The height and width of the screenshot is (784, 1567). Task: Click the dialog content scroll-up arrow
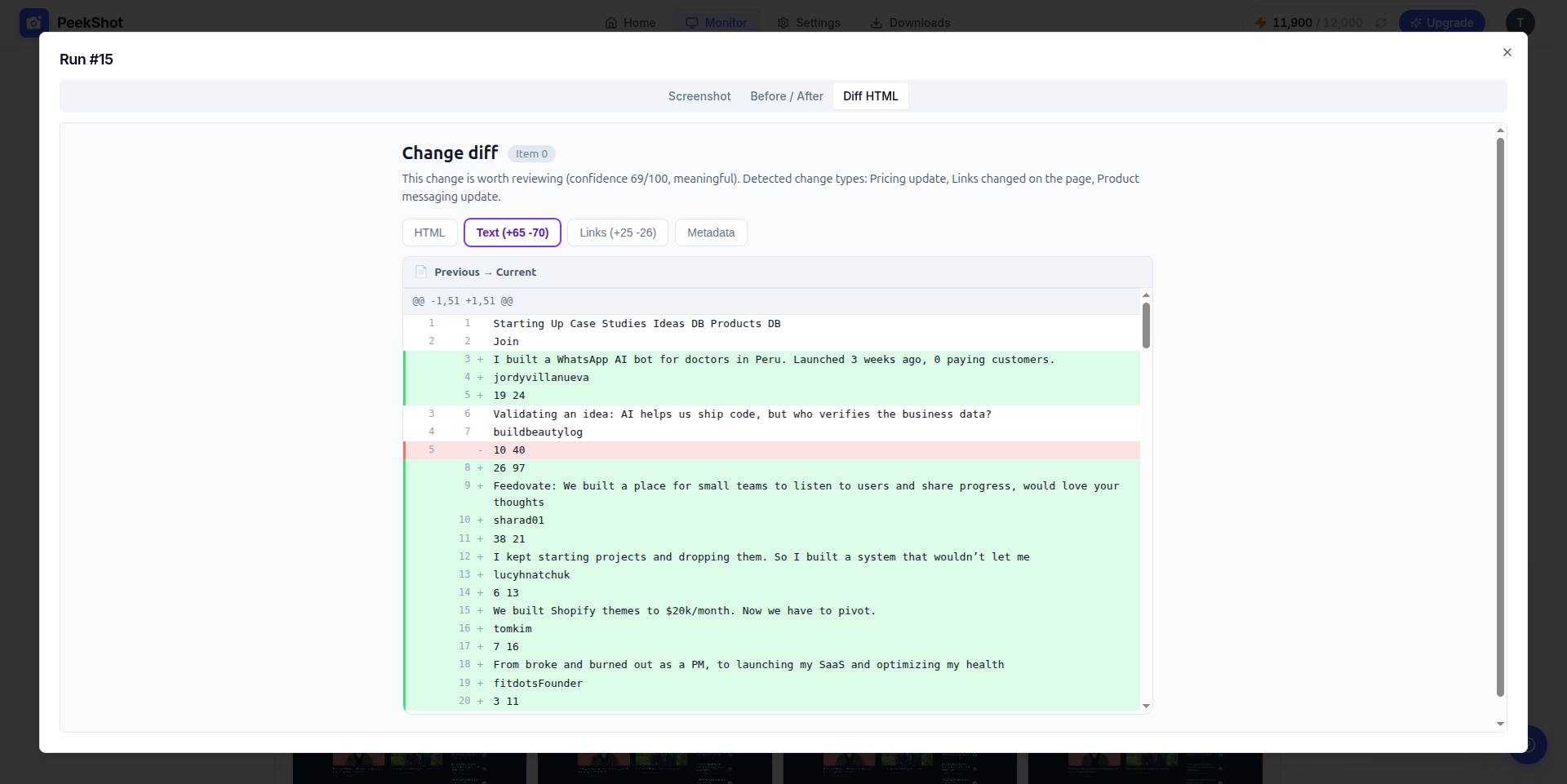[1500, 131]
